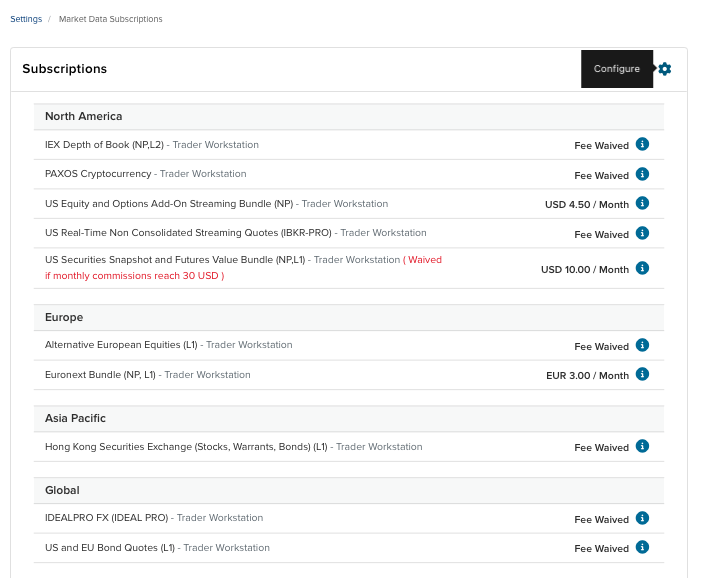
Task: Select IDEALPRO FX (IDEAL PRO) text
Action: tap(107, 518)
